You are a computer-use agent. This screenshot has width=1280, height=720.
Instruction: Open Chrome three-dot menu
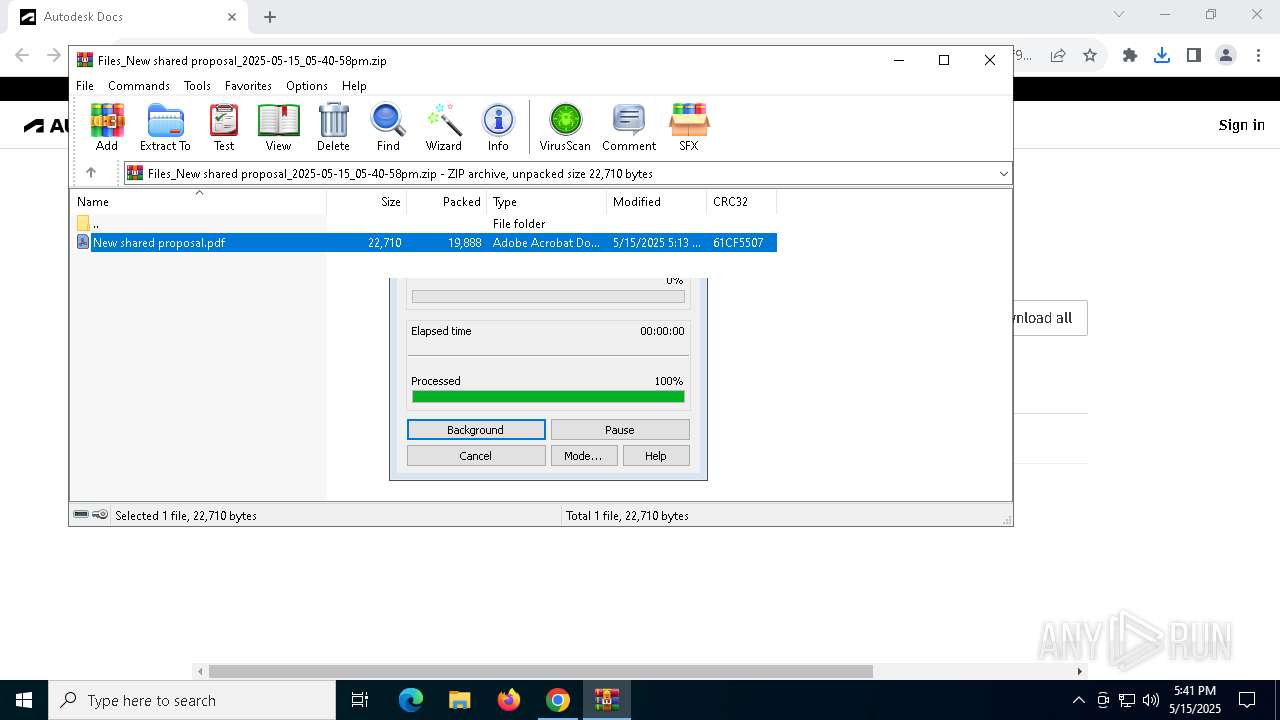click(1258, 55)
